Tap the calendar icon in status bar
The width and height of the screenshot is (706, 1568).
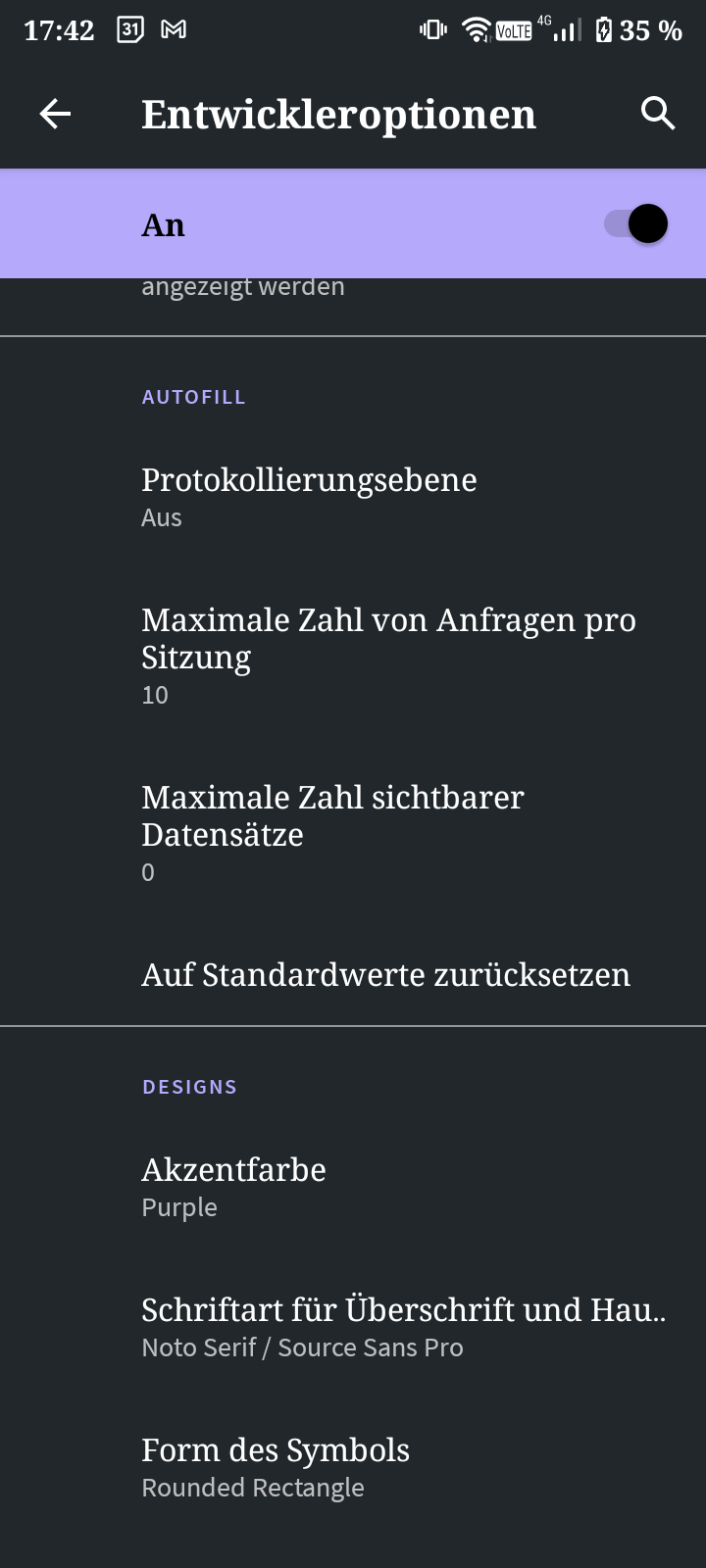[x=130, y=30]
